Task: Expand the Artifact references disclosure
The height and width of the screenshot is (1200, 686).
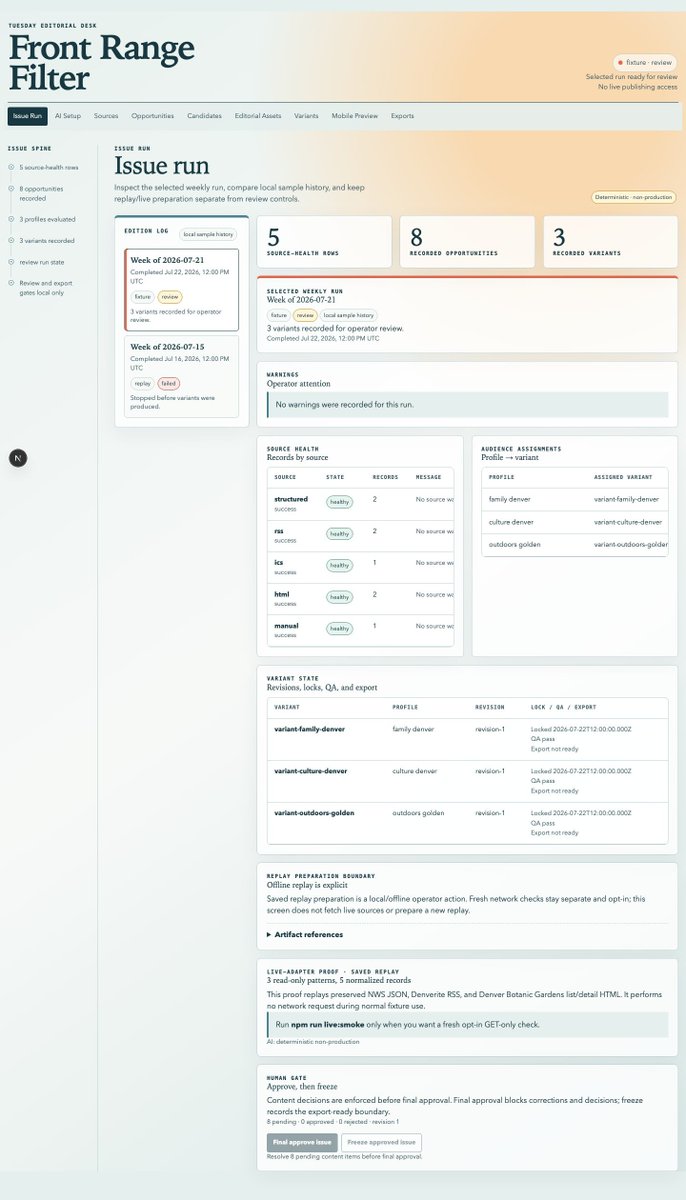Action: pyautogui.click(x=305, y=935)
